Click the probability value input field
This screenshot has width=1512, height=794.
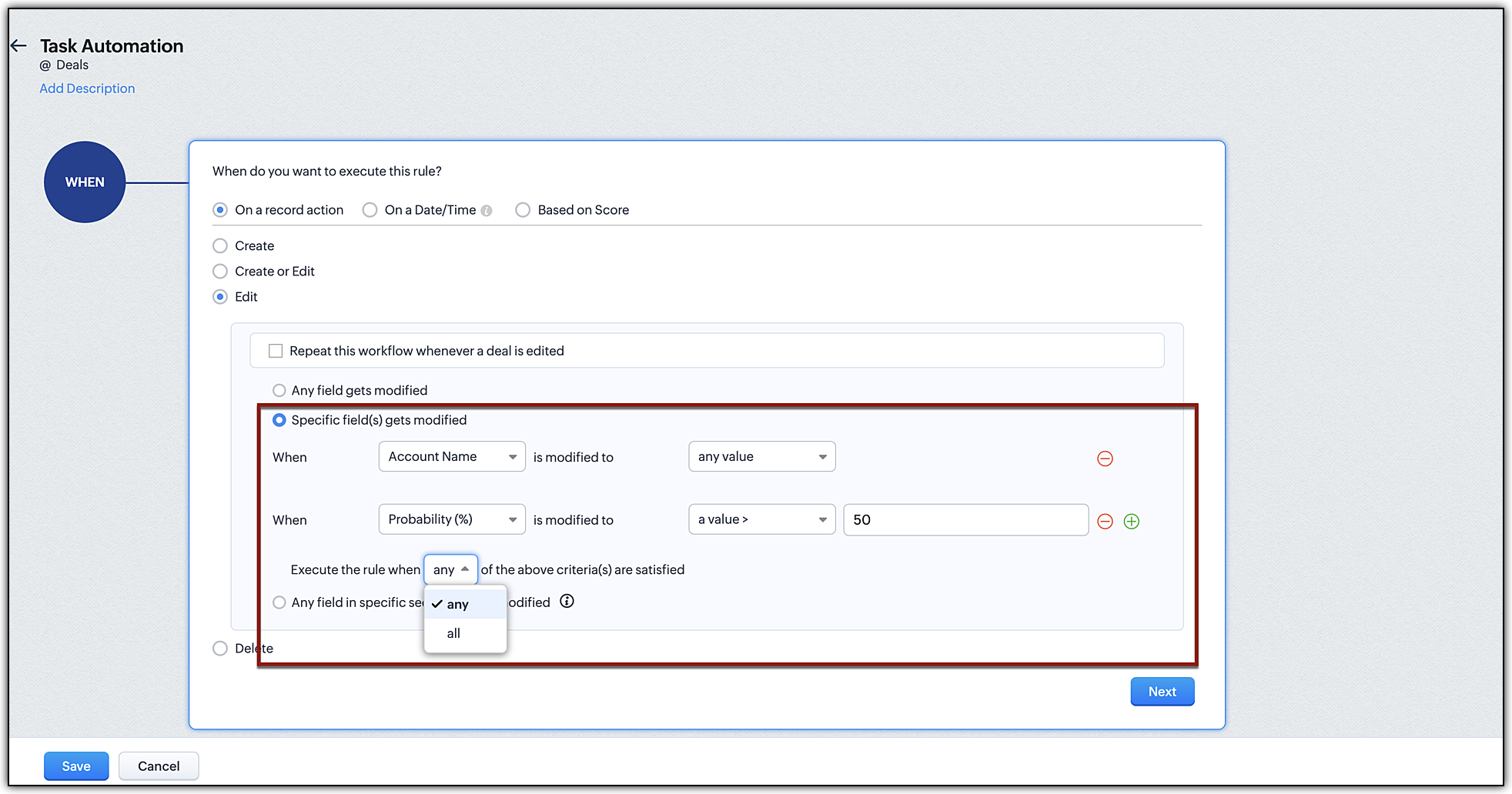coord(965,520)
